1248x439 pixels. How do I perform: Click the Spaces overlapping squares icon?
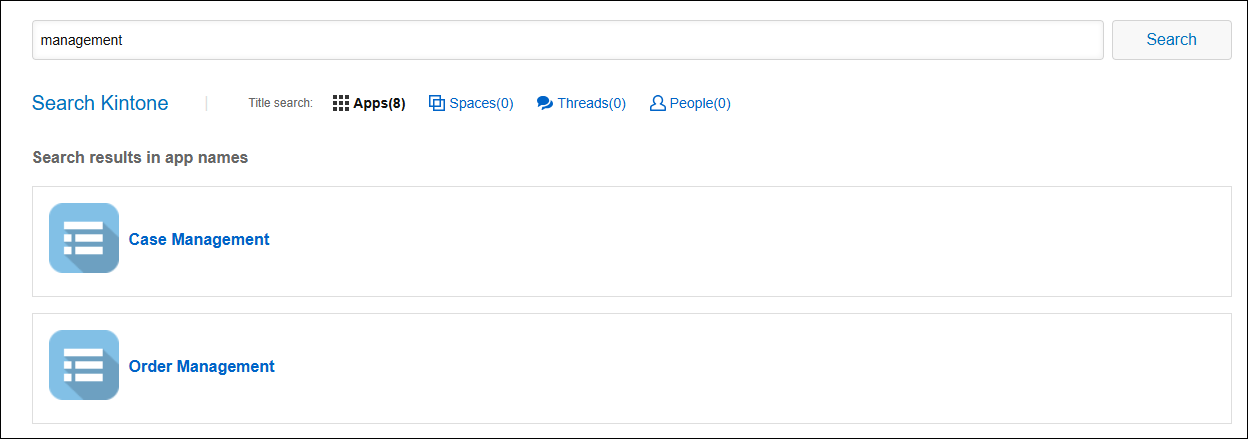436,103
